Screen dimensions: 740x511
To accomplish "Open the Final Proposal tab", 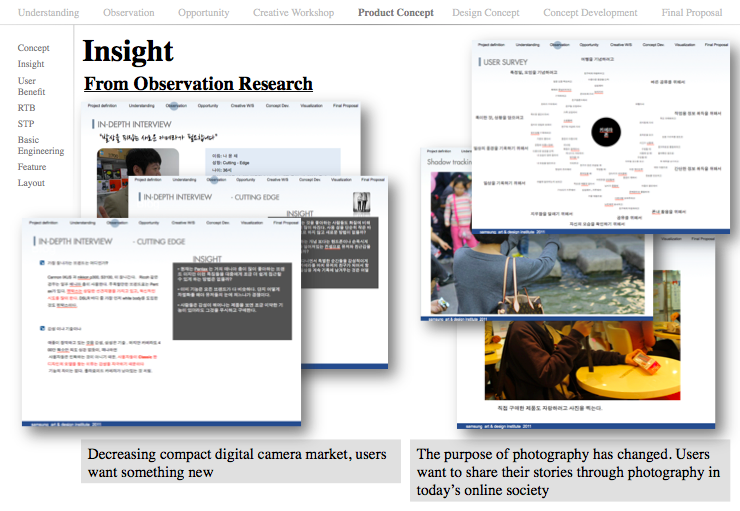I will [x=691, y=13].
